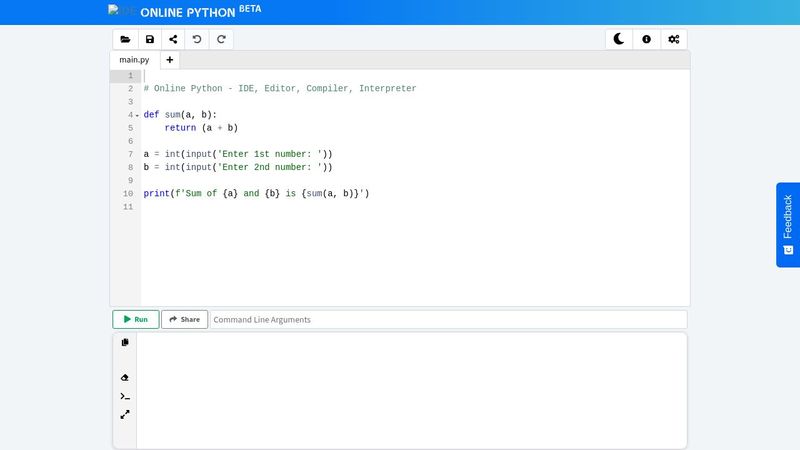This screenshot has width=800, height=450.
Task: Open the terminal prompt icon
Action: point(125,396)
